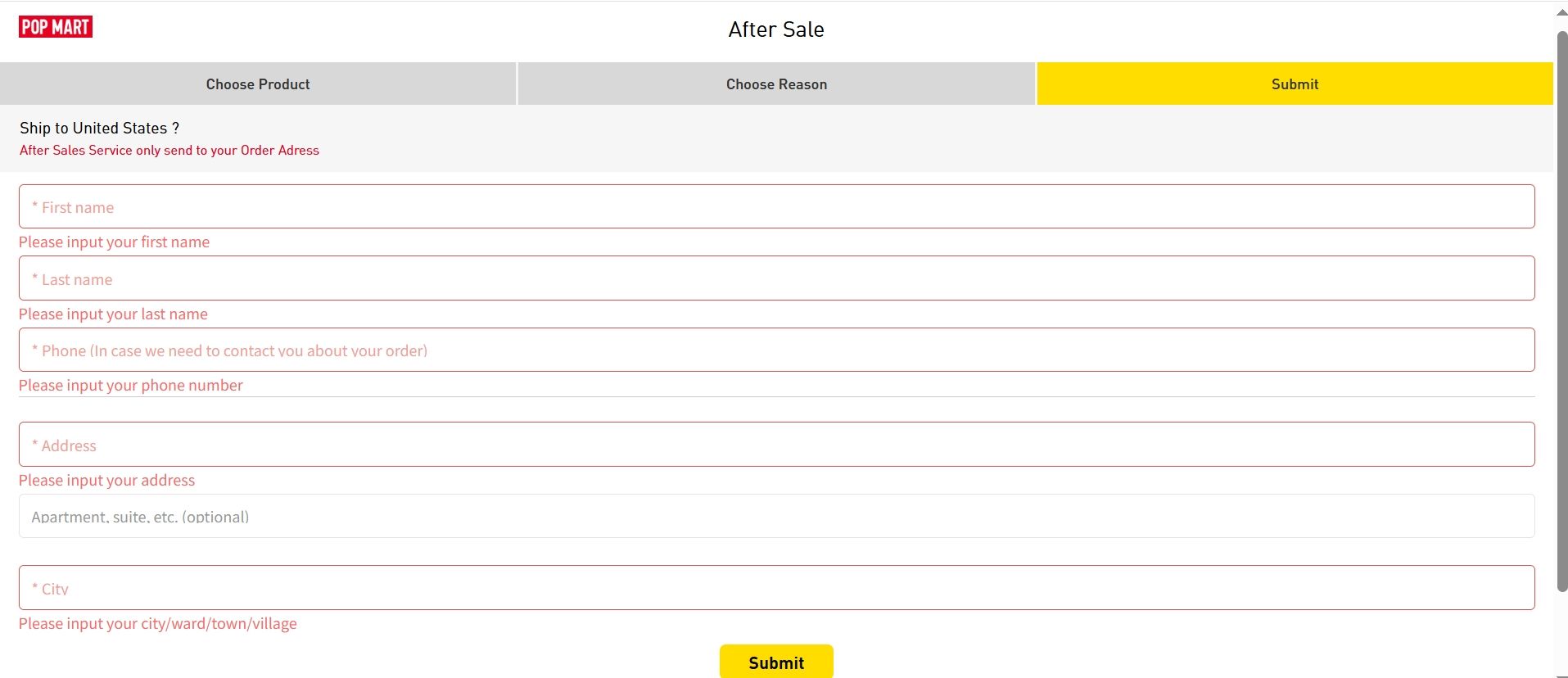Click the POP MART logo

[x=55, y=27]
